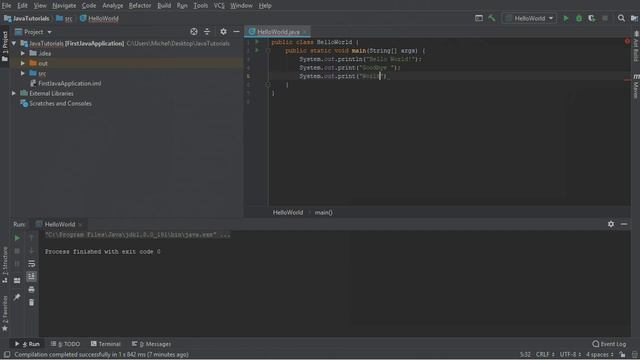
Task: Open Structure side tool window
Action: [x=5, y=264]
